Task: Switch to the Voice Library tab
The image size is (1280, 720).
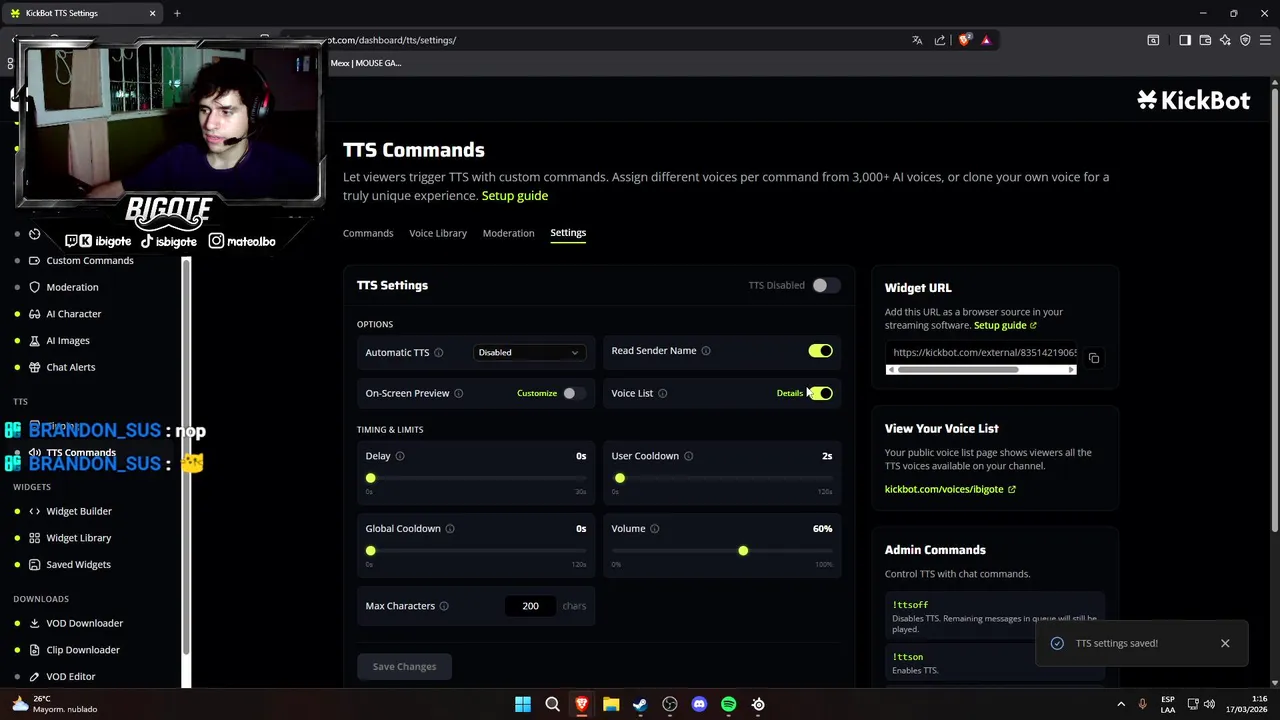Action: click(x=438, y=233)
